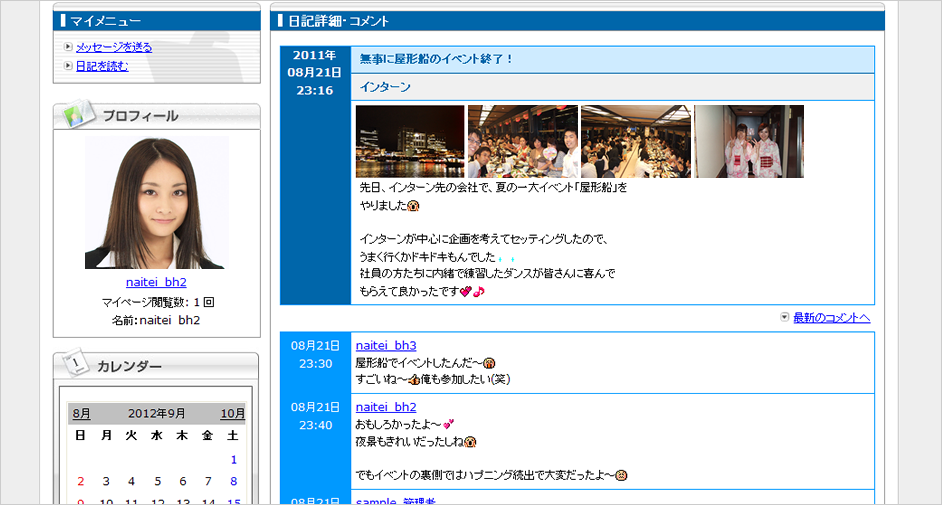Screen dimensions: 942x505
Task: Click the プロフィール panel heading
Action: click(141, 116)
